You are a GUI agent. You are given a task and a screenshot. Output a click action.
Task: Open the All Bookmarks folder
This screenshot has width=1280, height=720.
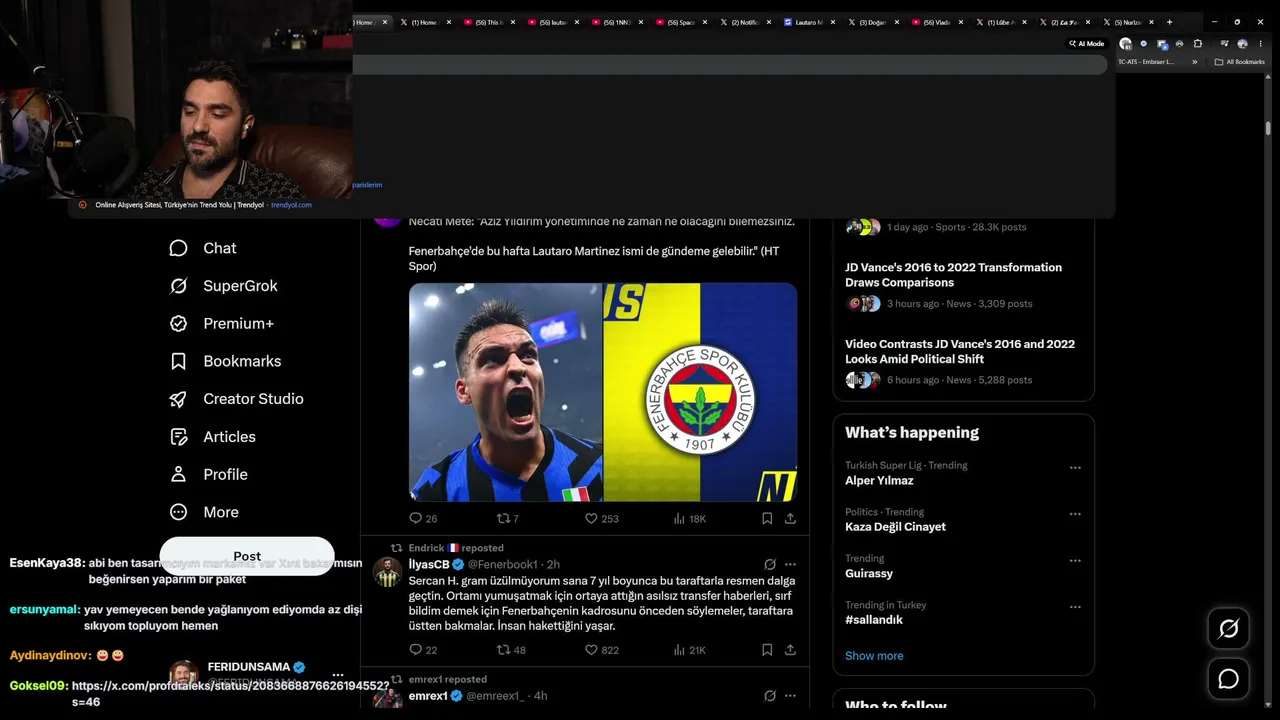[1240, 62]
